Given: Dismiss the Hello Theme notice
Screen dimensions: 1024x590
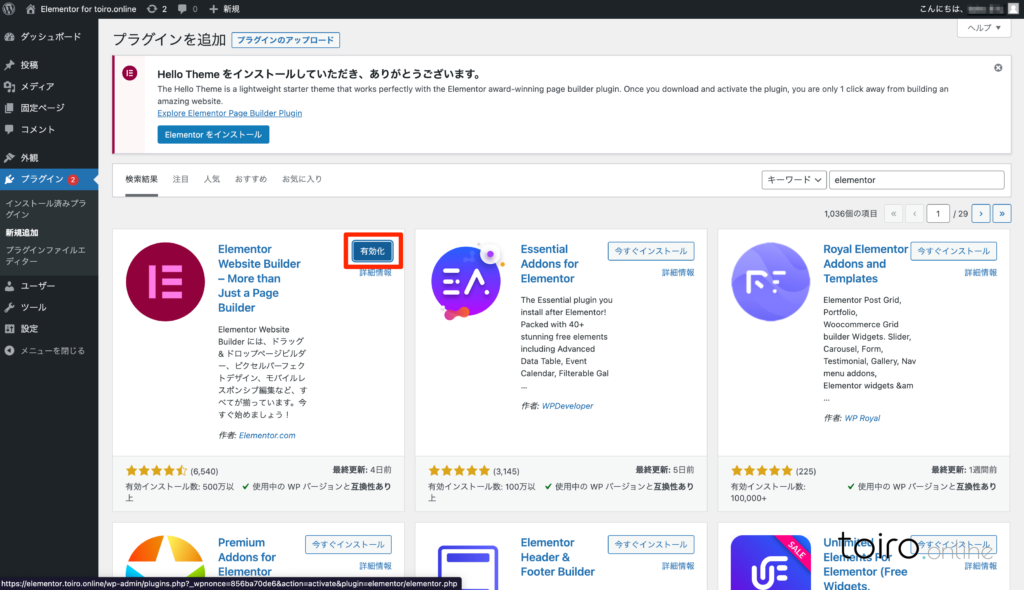Looking at the screenshot, I should (x=998, y=68).
